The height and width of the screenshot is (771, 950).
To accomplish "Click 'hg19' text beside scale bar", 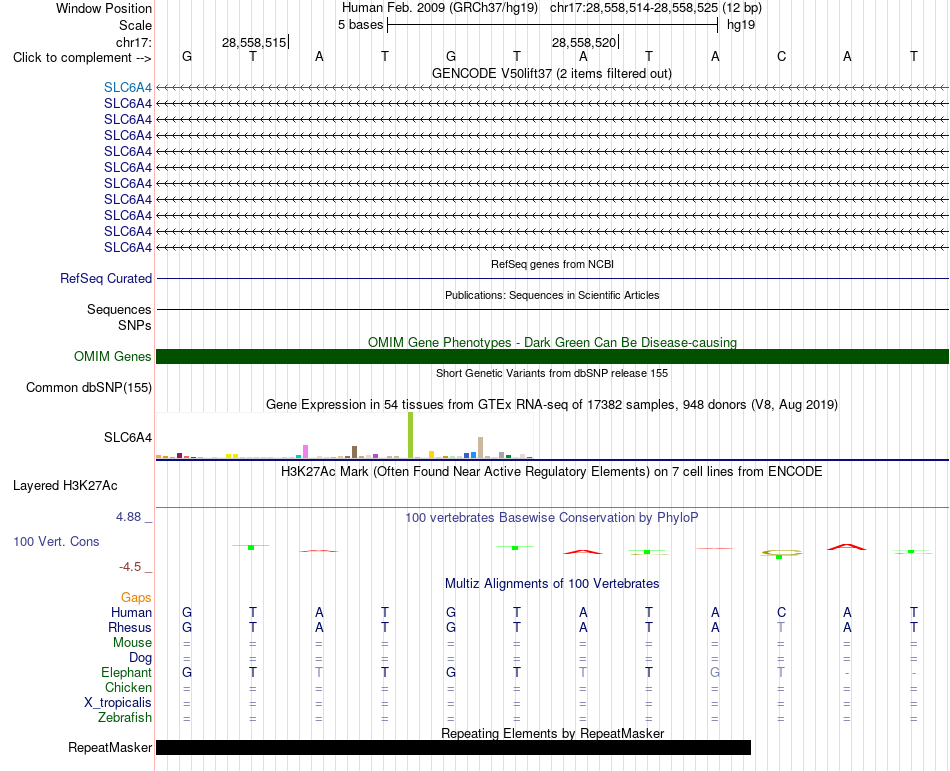I will click(x=741, y=25).
